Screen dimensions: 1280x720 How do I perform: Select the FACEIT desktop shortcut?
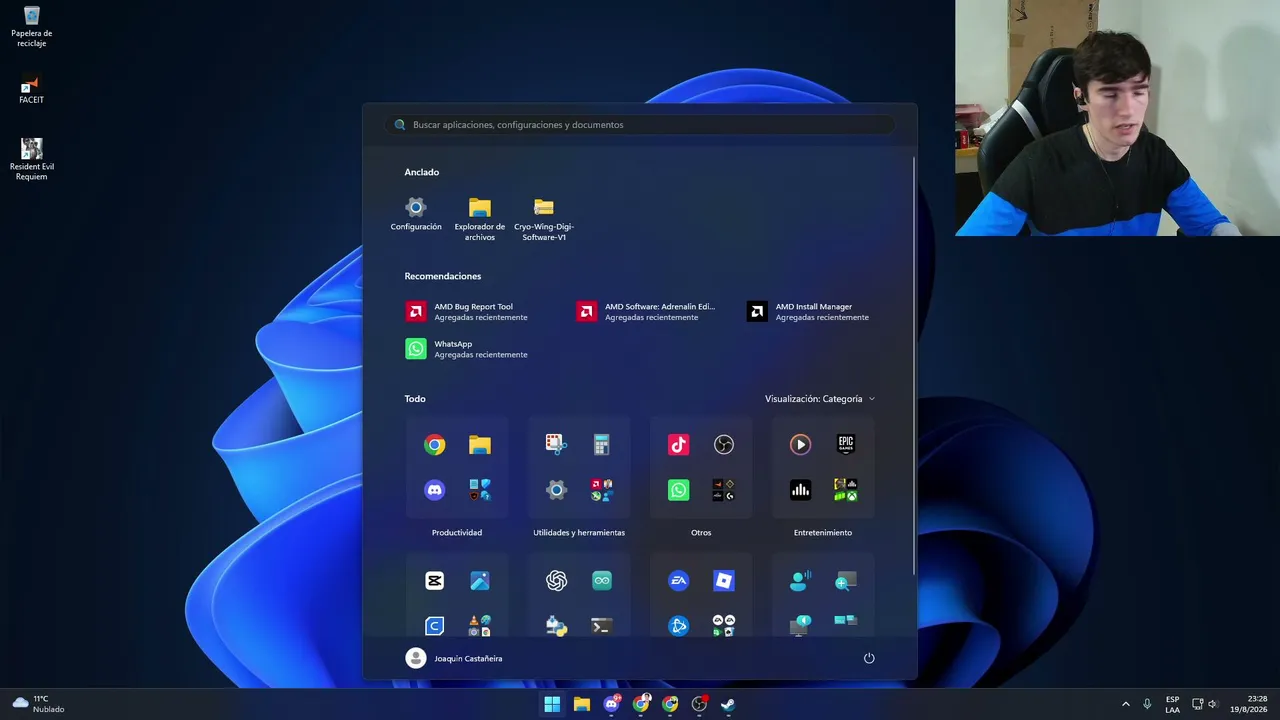(32, 90)
